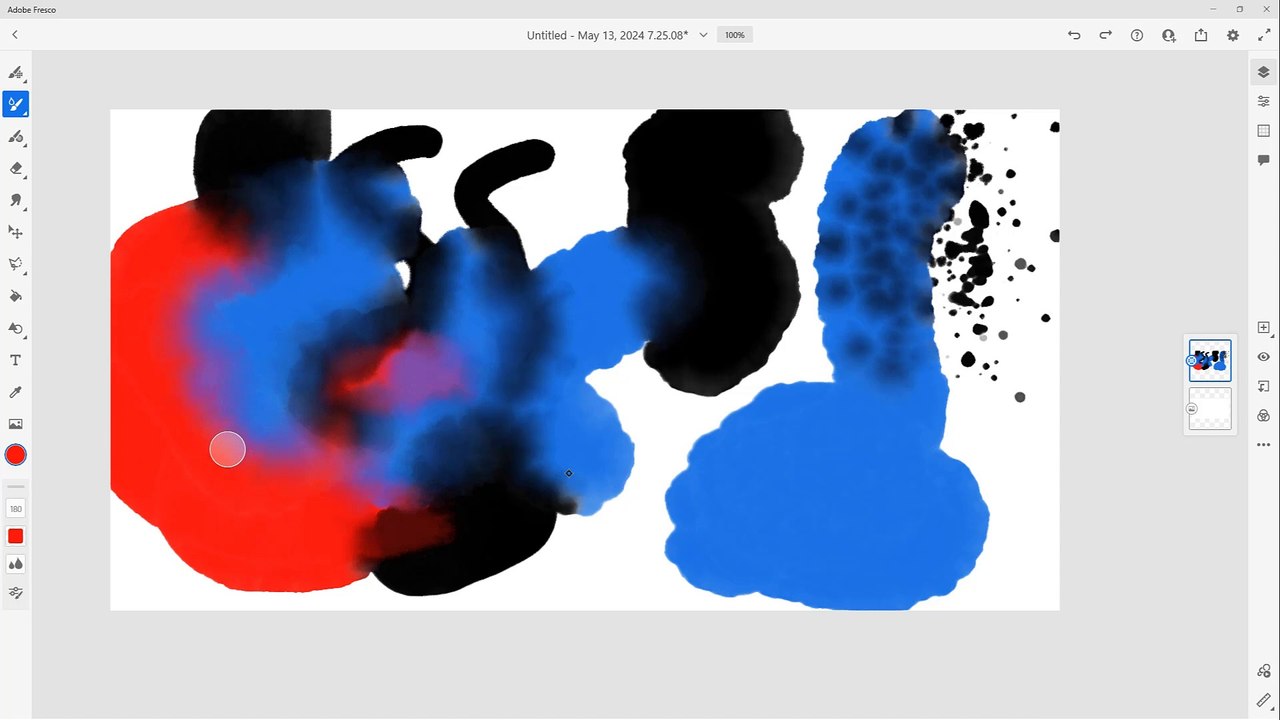Open the clipping mask layer option

click(x=1264, y=415)
